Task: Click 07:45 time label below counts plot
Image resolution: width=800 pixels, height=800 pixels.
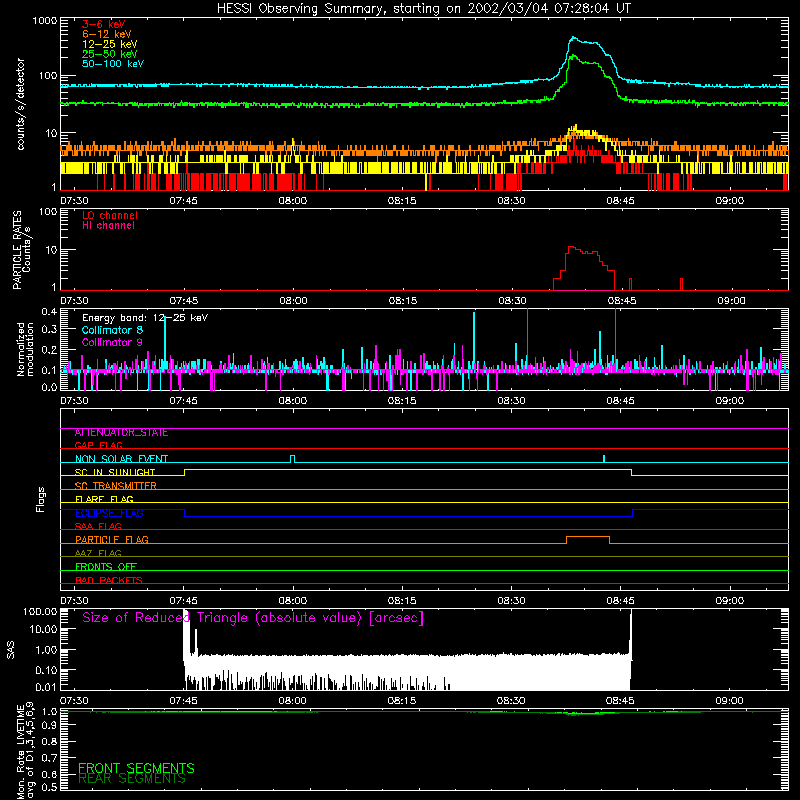Action: 184,201
